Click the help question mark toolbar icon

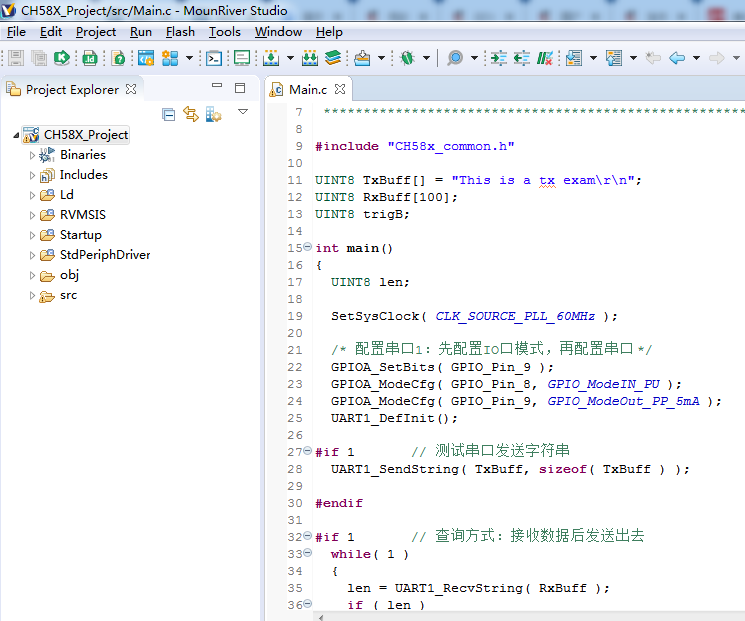click(x=118, y=58)
